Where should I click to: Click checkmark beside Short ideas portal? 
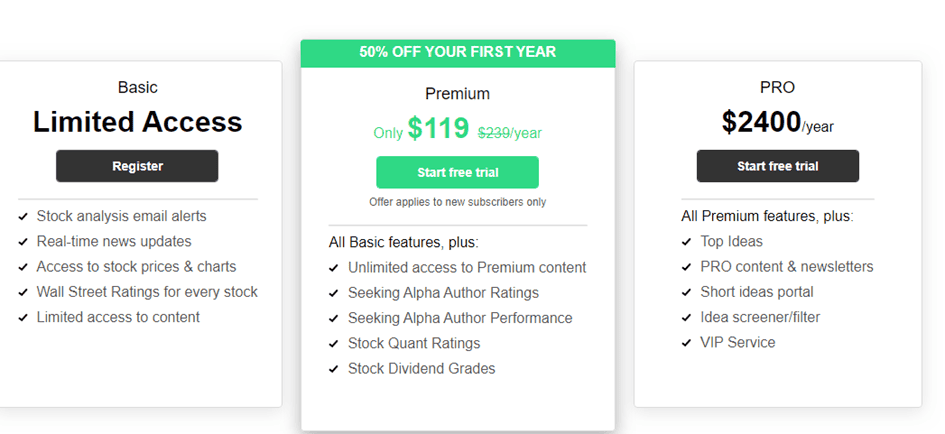pyautogui.click(x=687, y=293)
